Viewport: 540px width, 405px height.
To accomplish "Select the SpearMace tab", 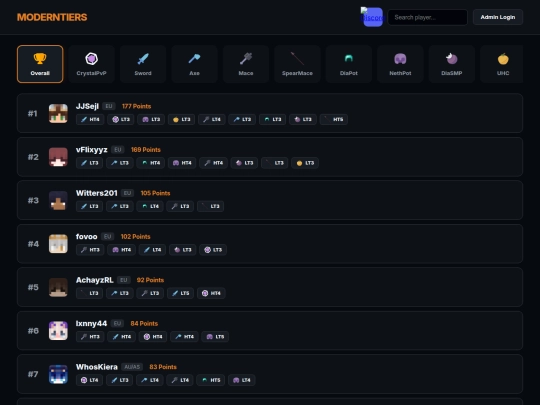I will pos(297,64).
